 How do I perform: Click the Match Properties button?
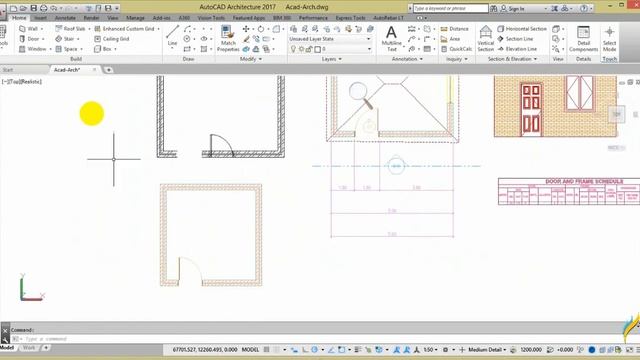(x=228, y=38)
